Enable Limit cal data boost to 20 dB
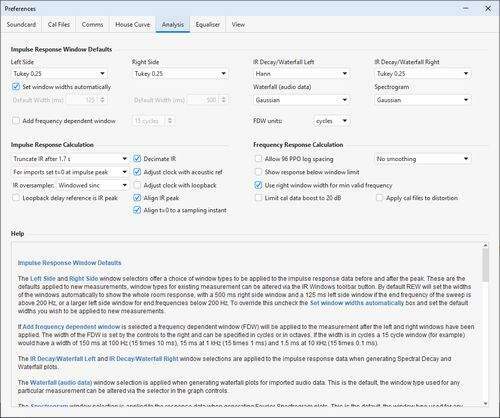The image size is (500, 418). coord(258,198)
